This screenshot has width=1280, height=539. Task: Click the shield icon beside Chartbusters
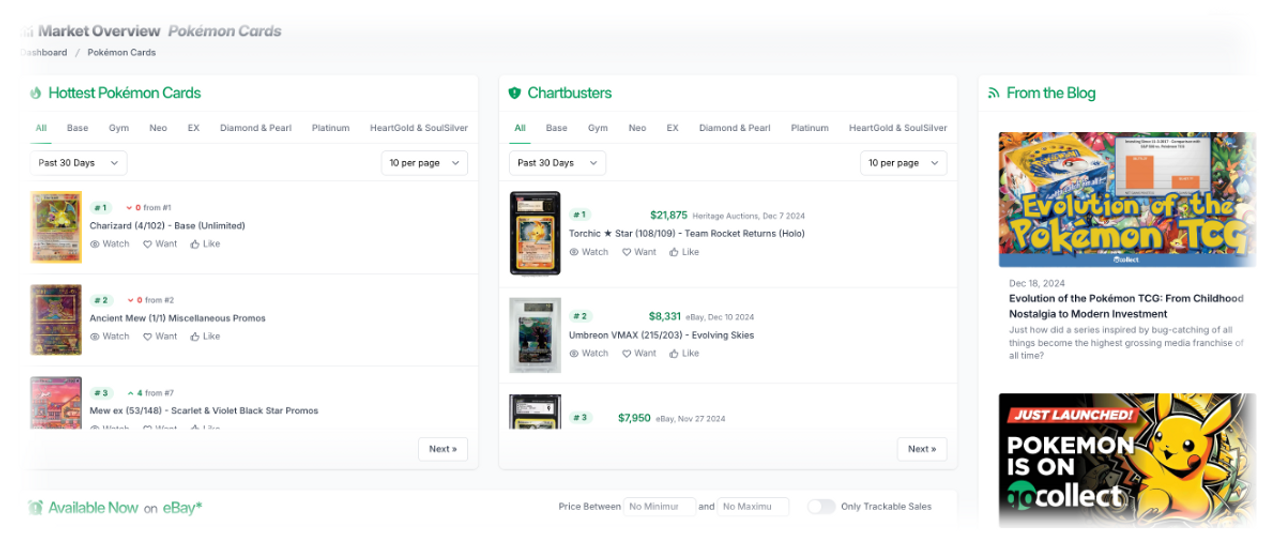(515, 93)
